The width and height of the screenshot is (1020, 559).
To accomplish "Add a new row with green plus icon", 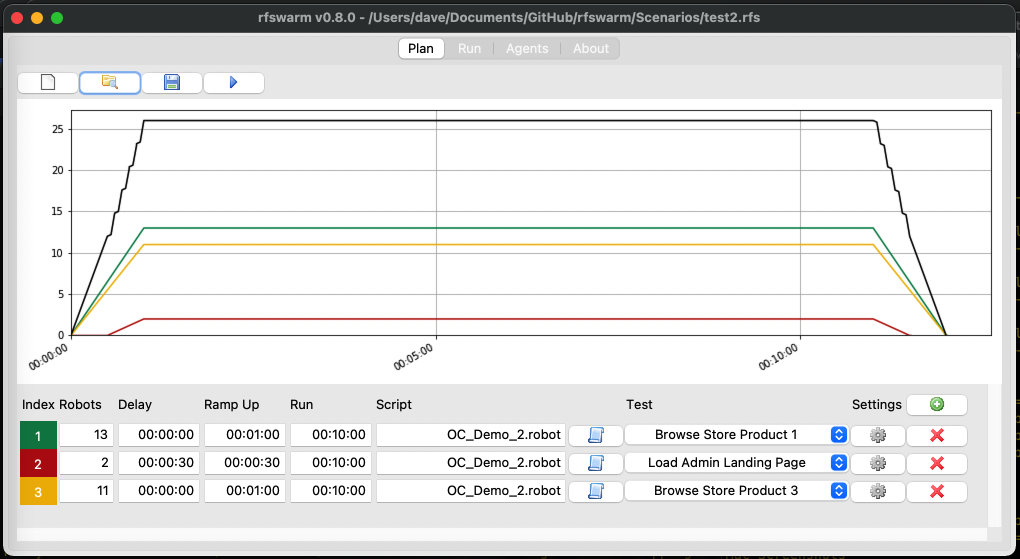I will point(937,404).
